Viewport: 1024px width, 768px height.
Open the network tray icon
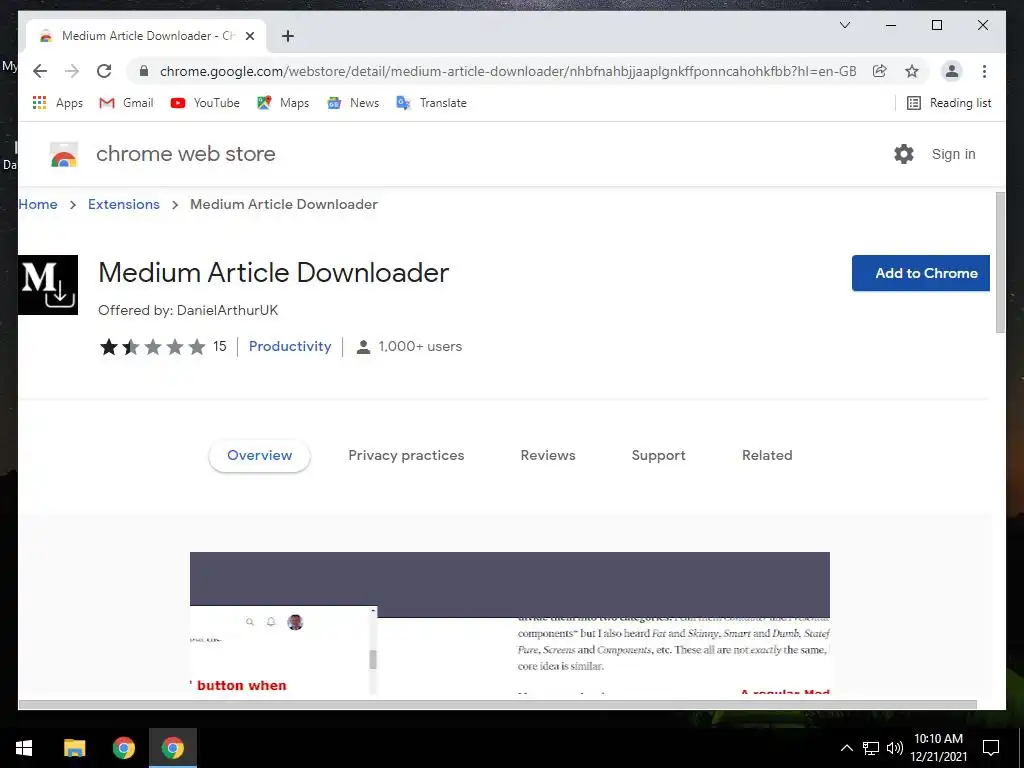pos(871,748)
